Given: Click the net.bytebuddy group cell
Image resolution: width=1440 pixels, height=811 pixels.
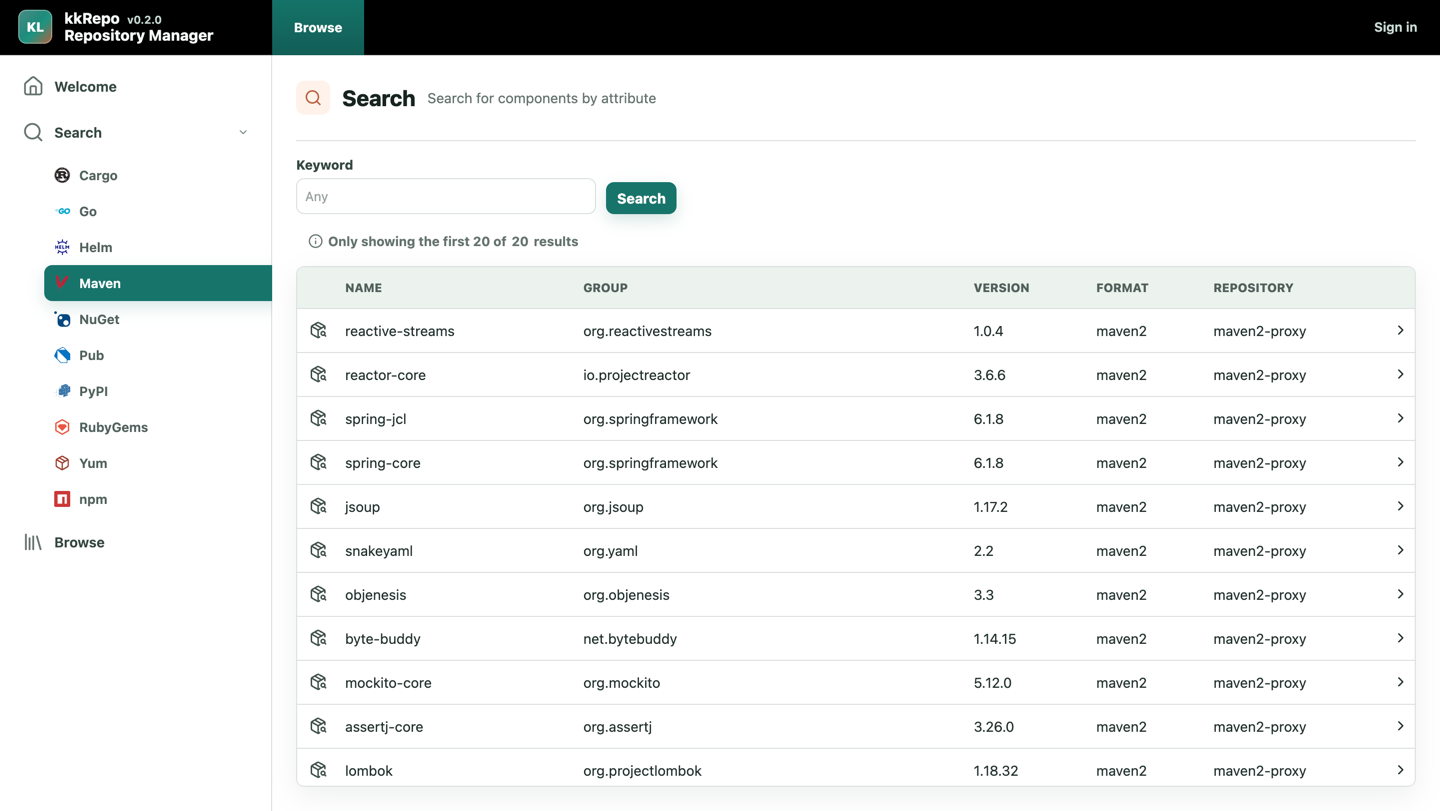Looking at the screenshot, I should (630, 638).
